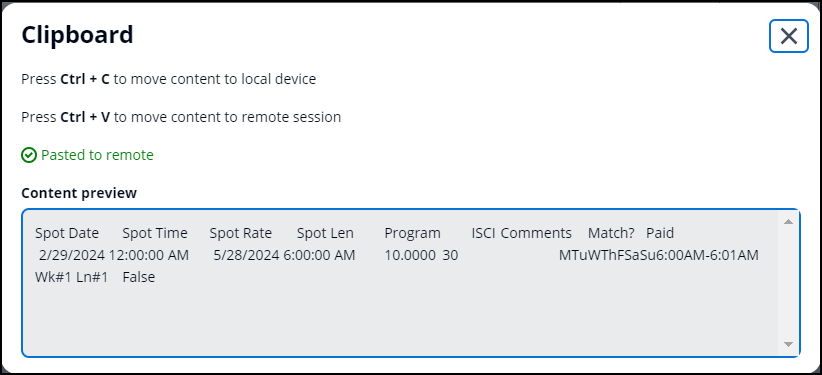Click the Content preview scrollbar track
Viewport: 822px width, 375px height.
pos(787,283)
